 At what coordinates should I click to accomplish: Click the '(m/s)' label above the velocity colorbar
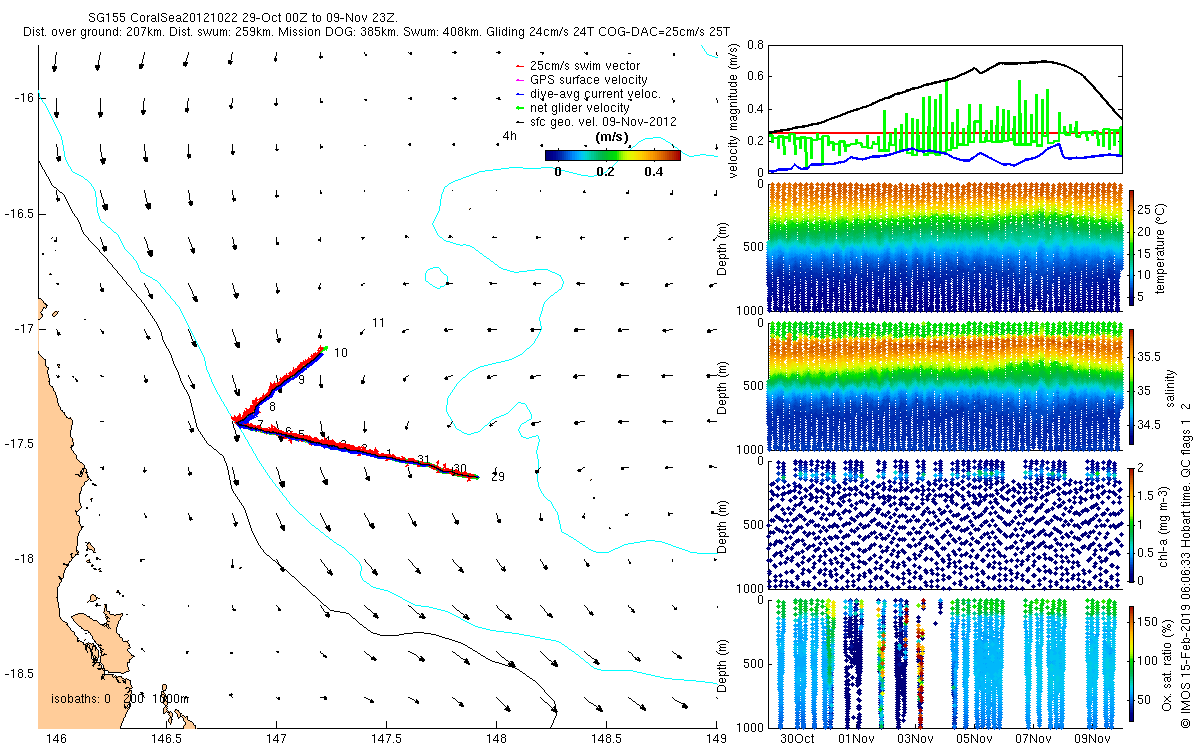pos(611,137)
